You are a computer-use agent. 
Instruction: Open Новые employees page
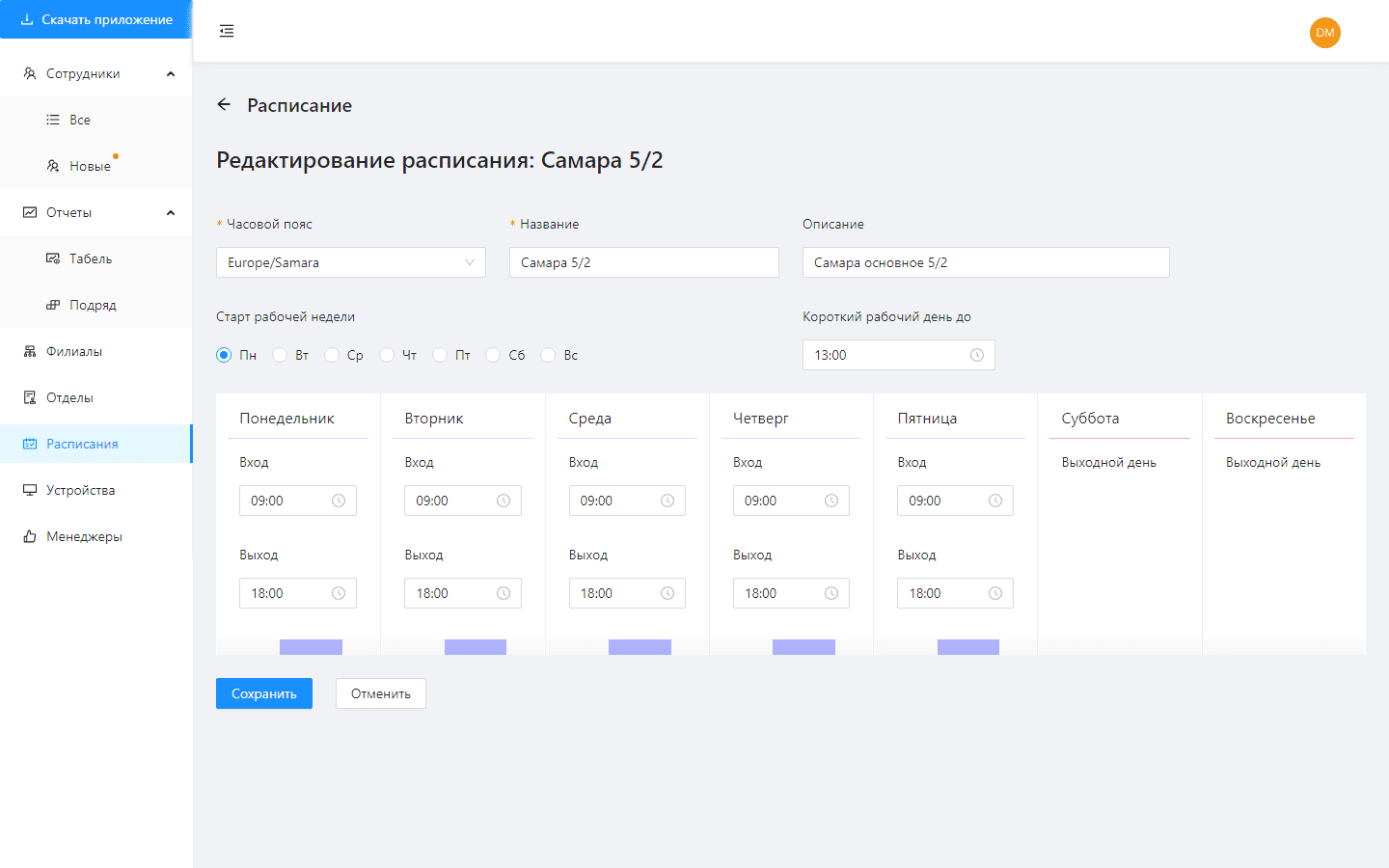click(x=96, y=166)
